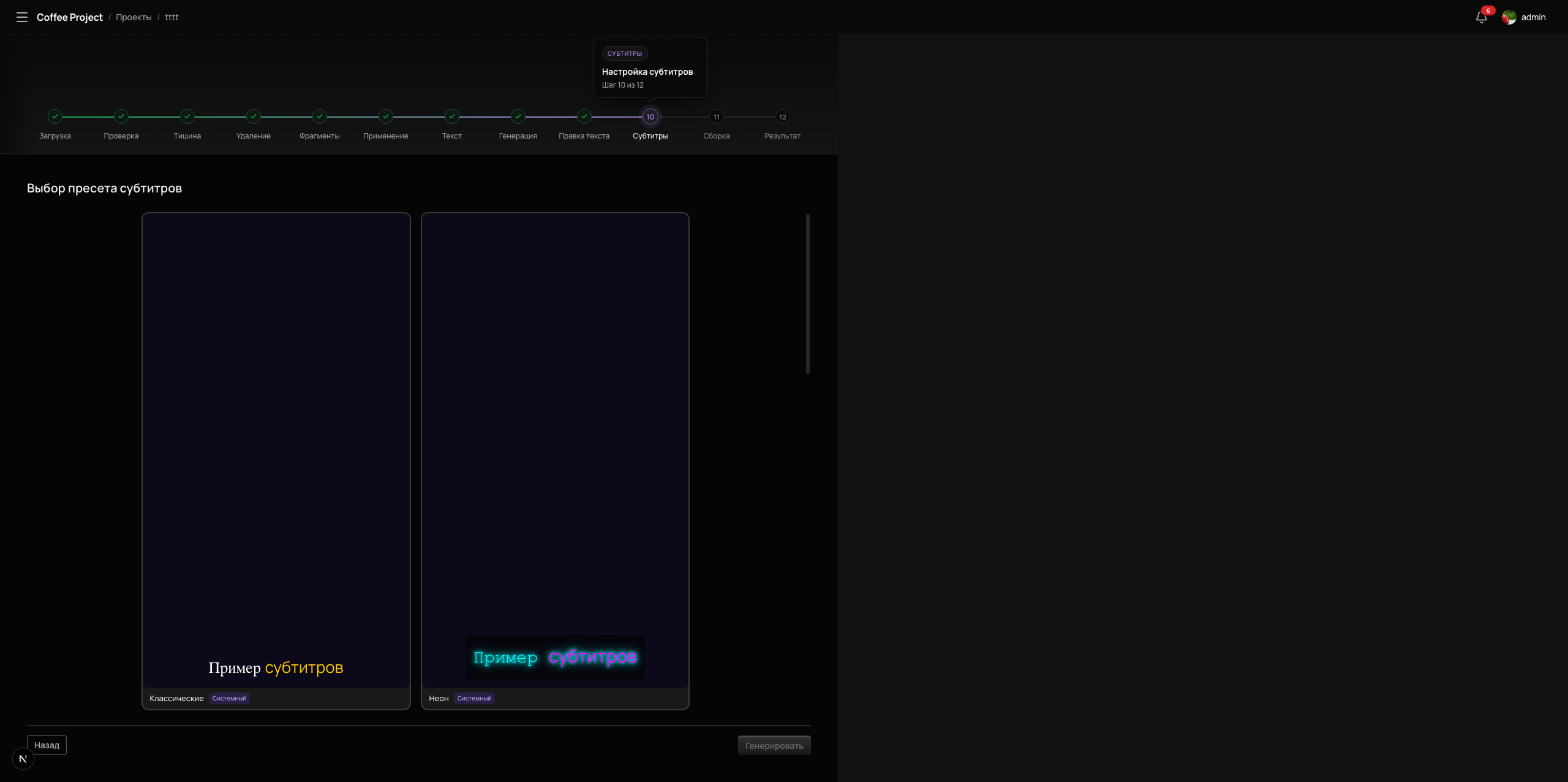
Task: Jump to step 11 Сборка
Action: point(716,116)
